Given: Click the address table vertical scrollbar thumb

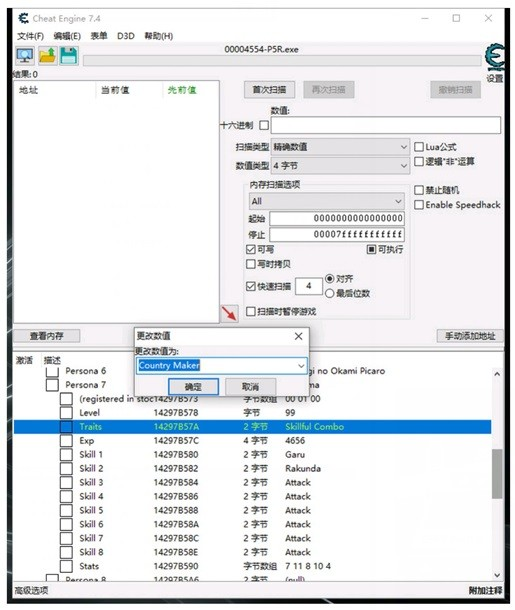Looking at the screenshot, I should click(x=497, y=474).
